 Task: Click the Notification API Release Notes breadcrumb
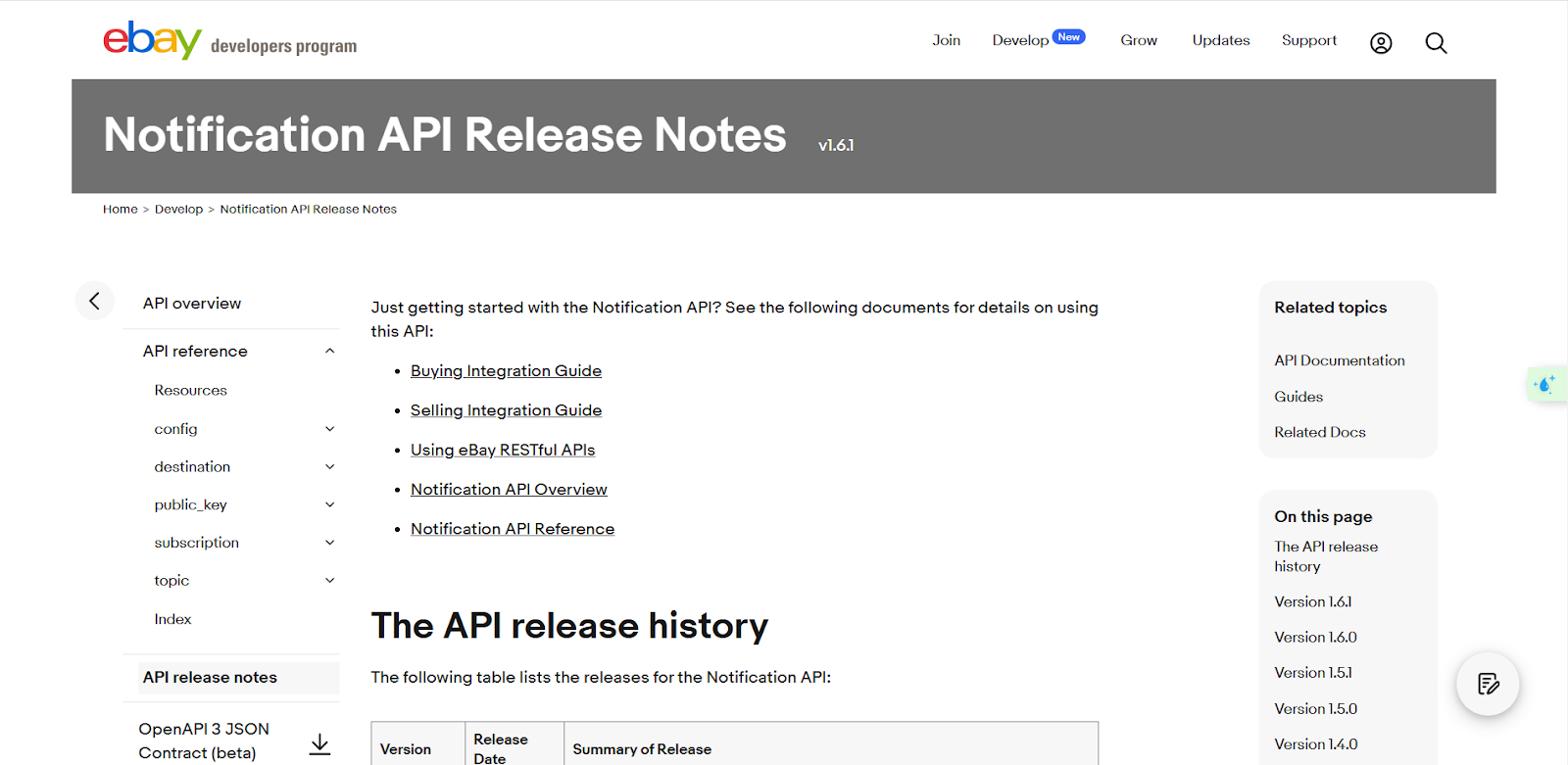pos(308,209)
